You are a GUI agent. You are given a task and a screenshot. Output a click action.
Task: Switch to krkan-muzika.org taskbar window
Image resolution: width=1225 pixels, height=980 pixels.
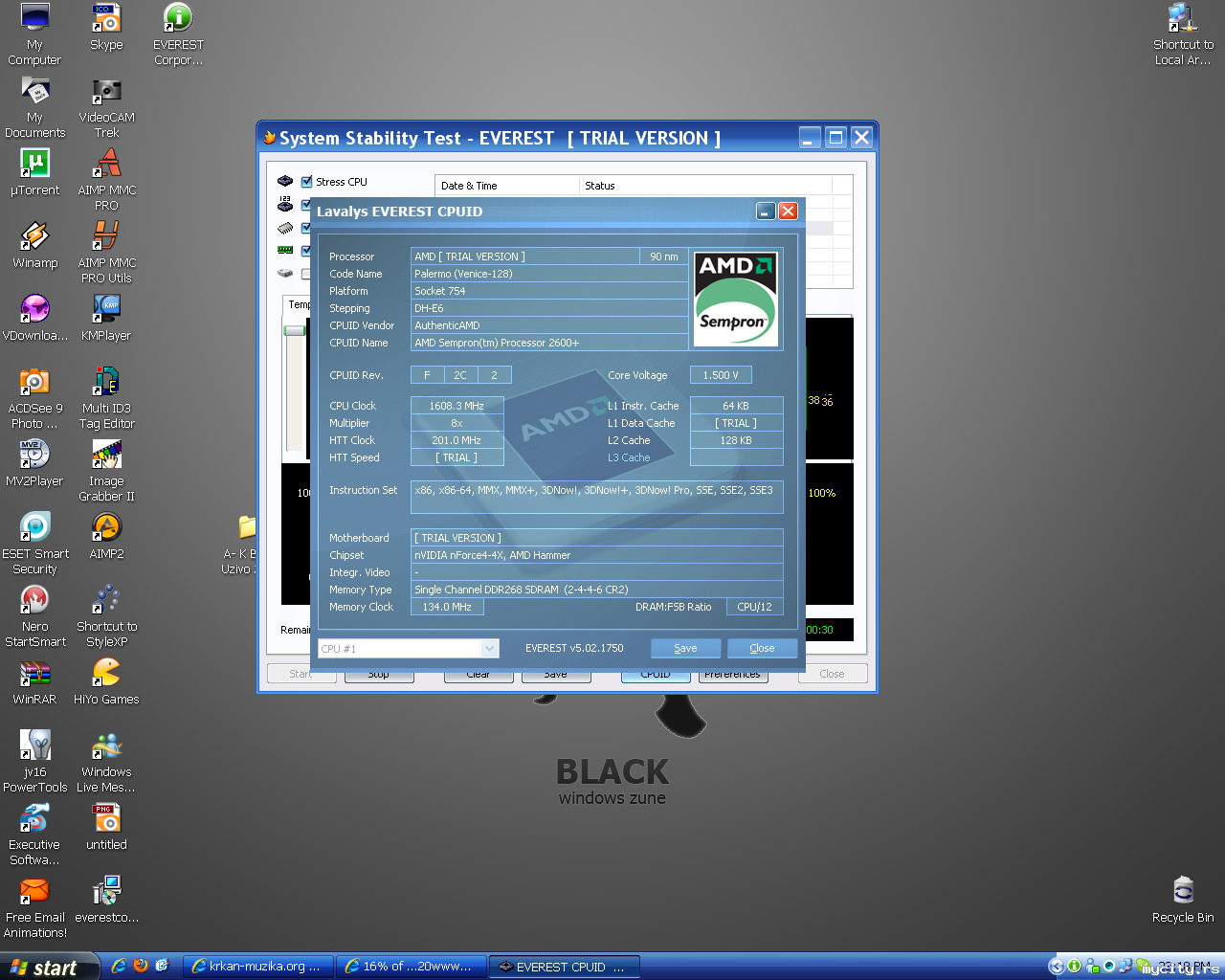click(257, 967)
